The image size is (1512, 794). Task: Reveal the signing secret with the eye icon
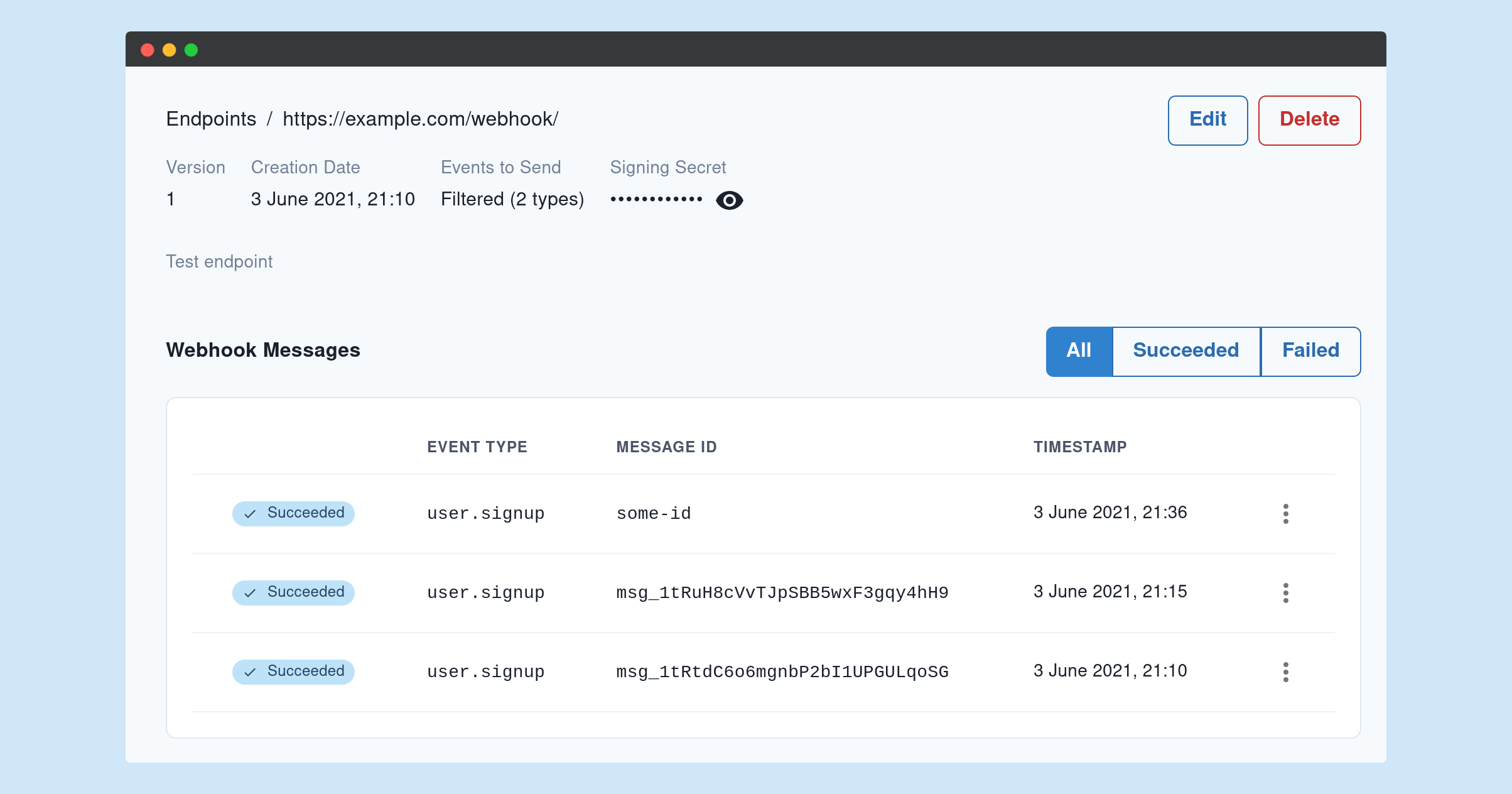(x=728, y=200)
